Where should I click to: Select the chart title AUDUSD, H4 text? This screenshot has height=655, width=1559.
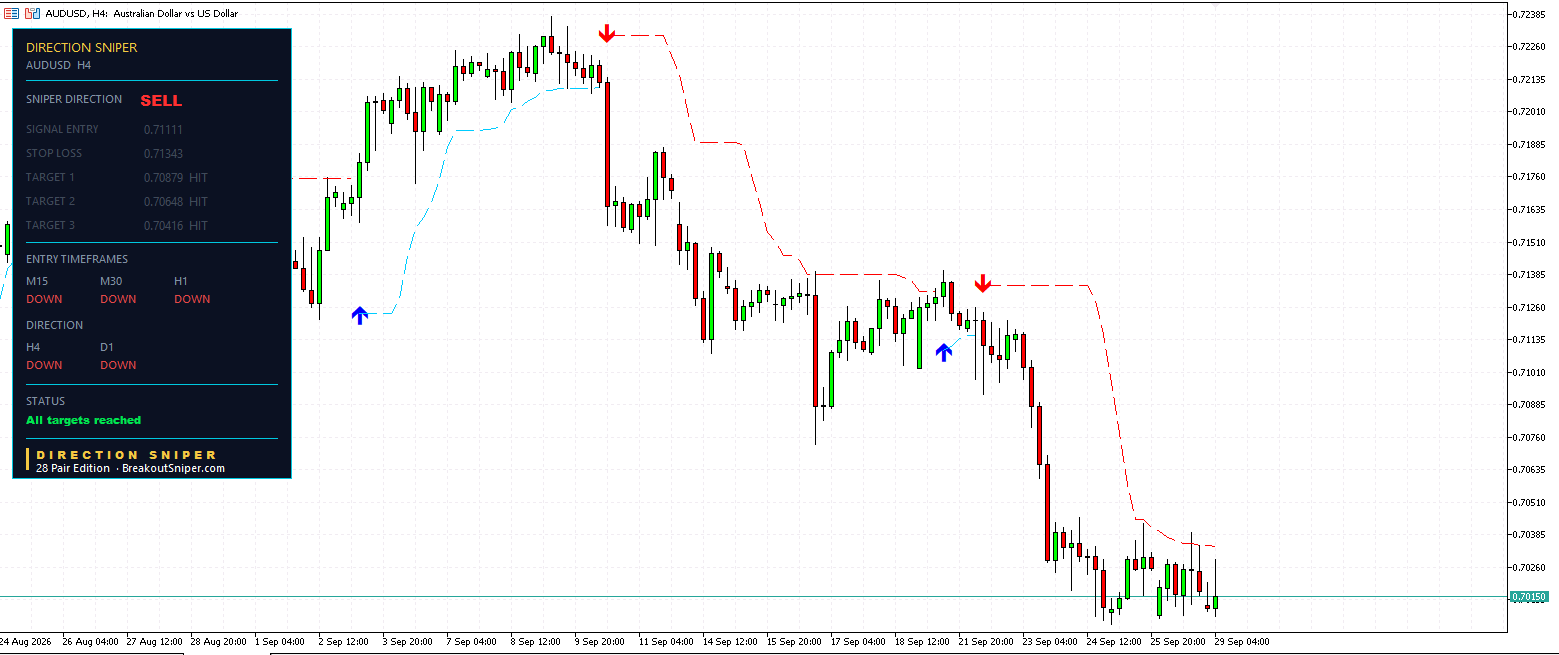click(77, 13)
